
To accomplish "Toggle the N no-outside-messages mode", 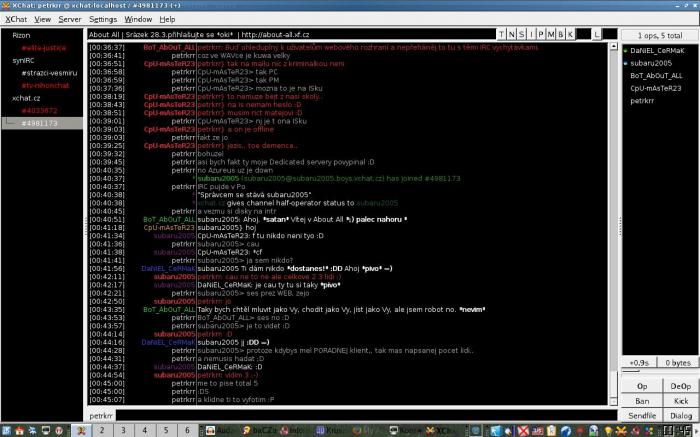I will click(x=511, y=34).
